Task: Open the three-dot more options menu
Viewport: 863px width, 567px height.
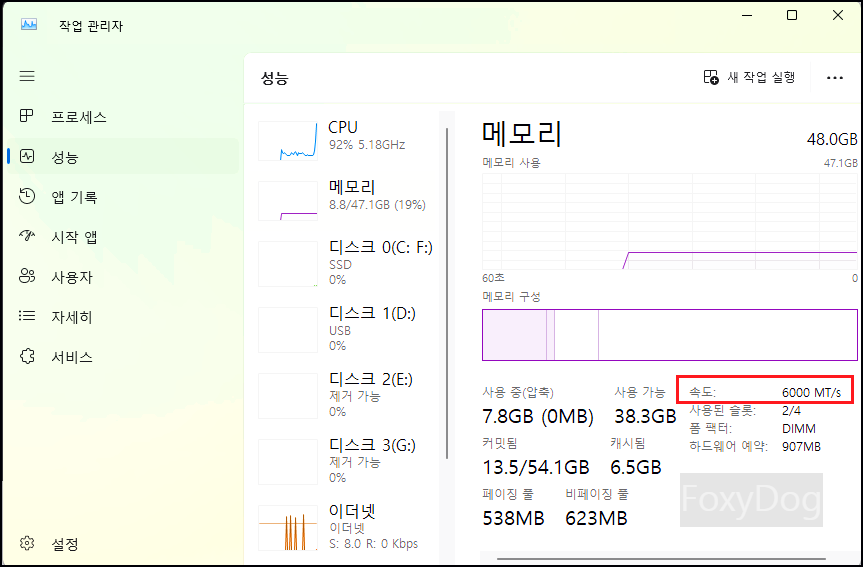Action: 834,78
